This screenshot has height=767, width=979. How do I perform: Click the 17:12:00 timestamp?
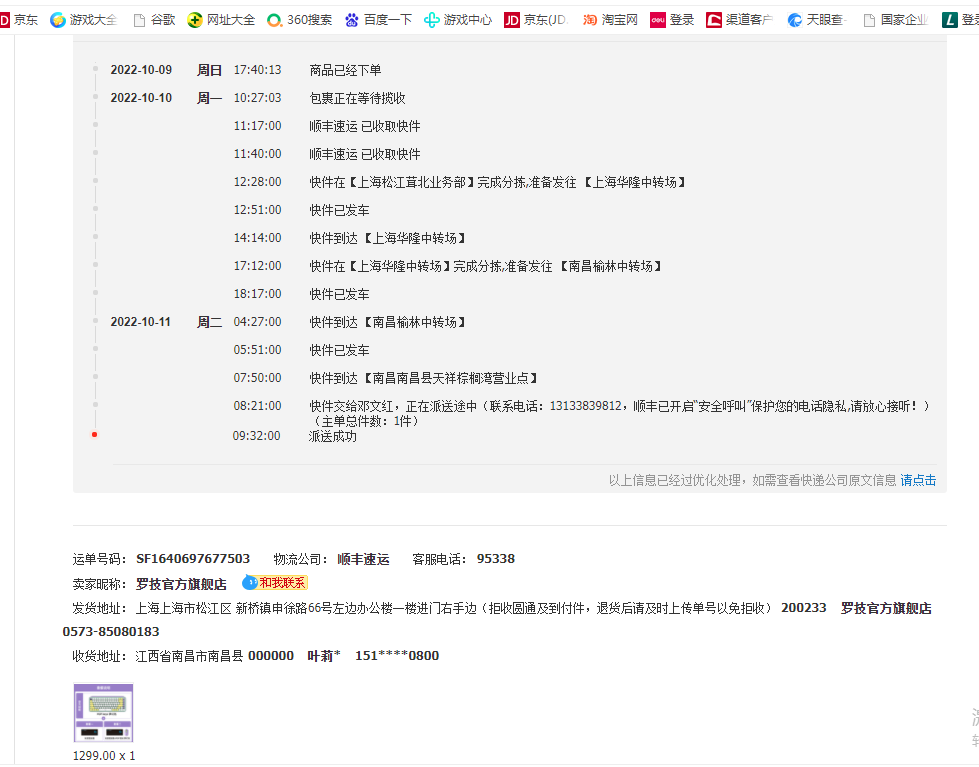point(257,266)
